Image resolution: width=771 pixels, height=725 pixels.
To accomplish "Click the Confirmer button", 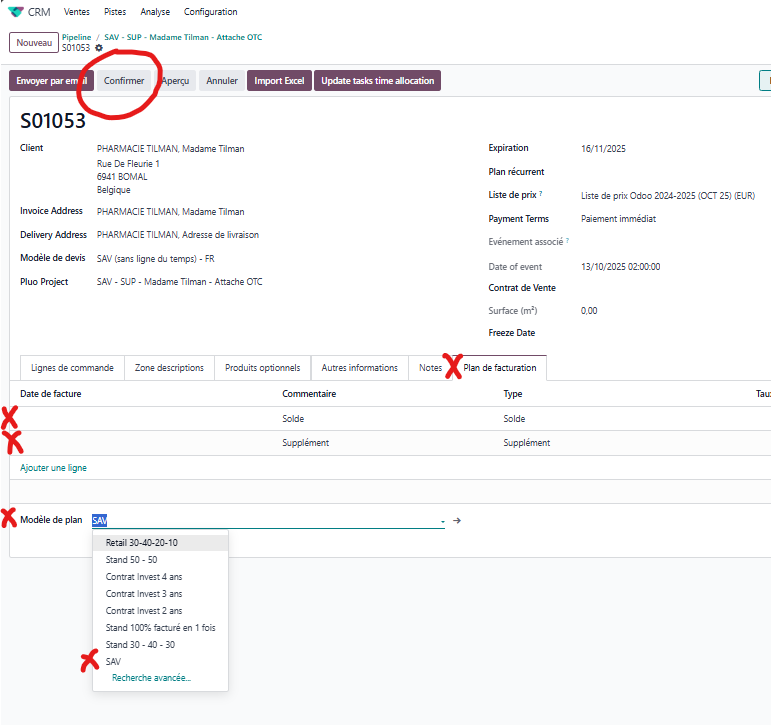I will (x=124, y=81).
